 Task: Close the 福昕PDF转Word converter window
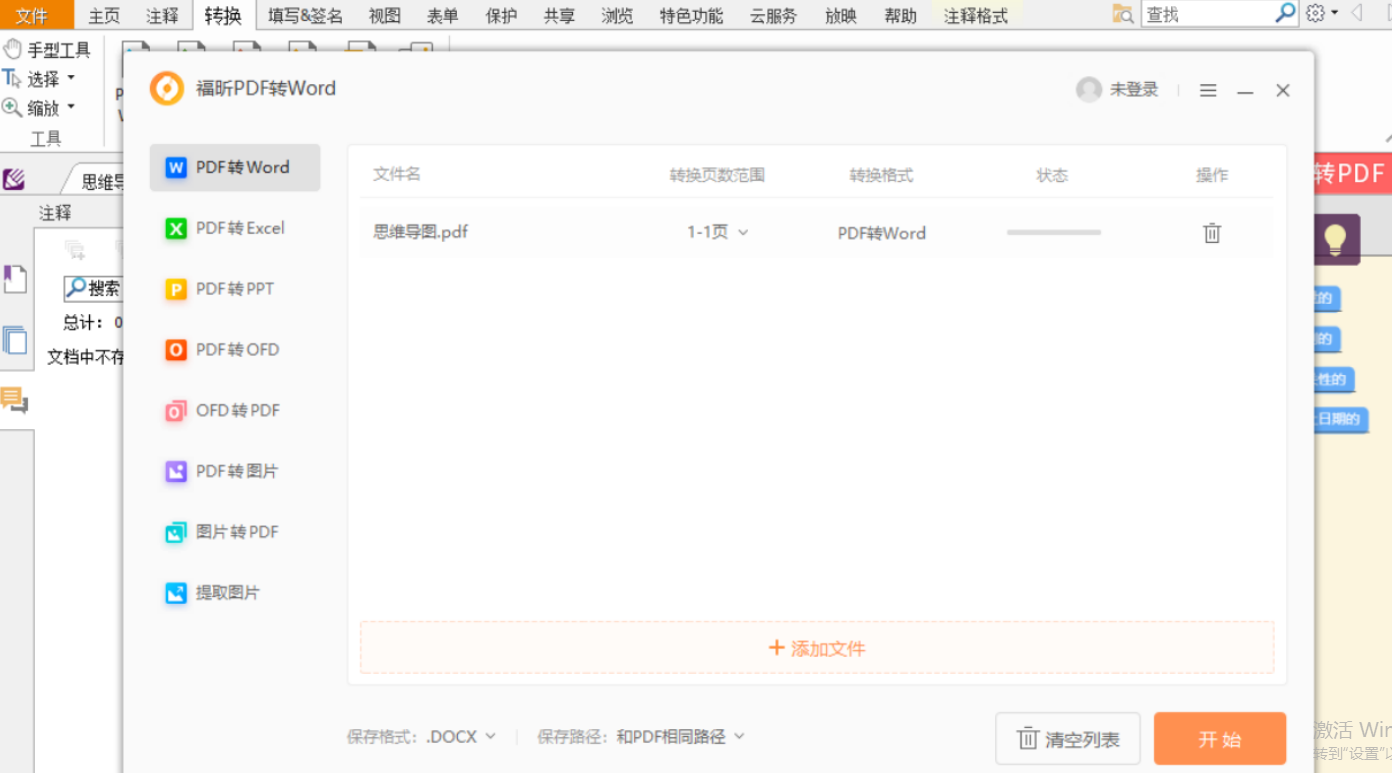[x=1283, y=91]
